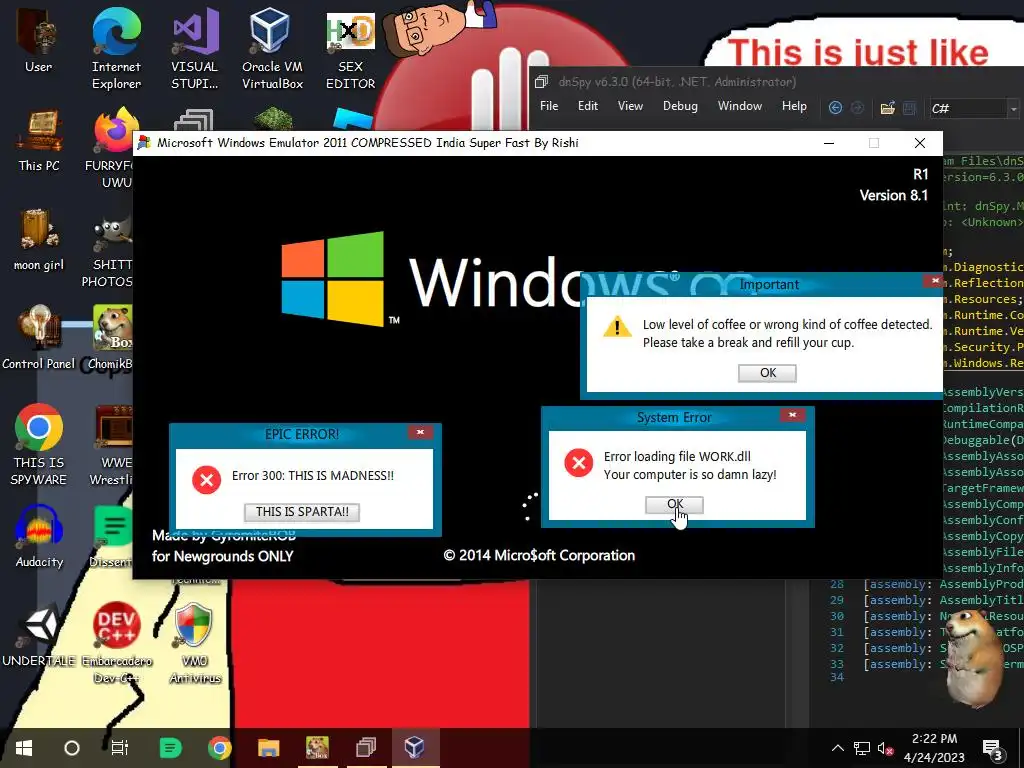Click OK in the System Error dialog
The image size is (1024, 768).
(674, 504)
